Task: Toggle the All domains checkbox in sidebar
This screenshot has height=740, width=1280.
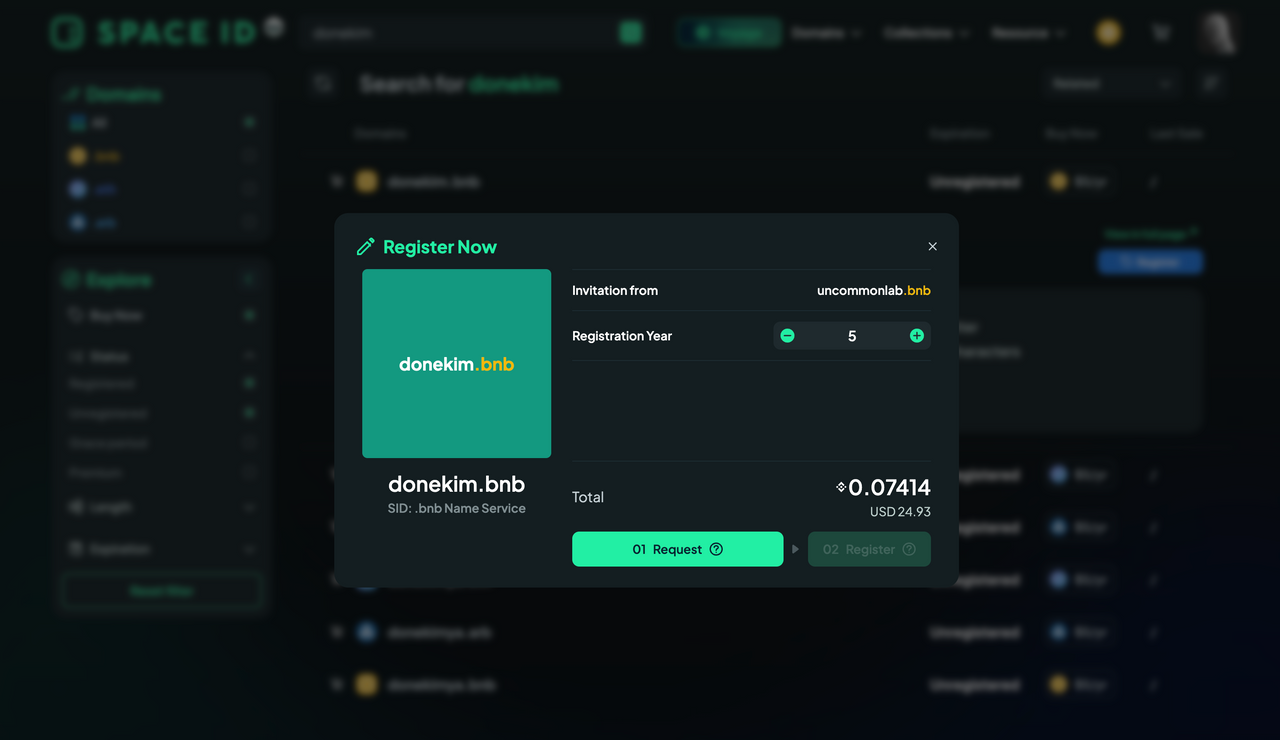Action: coord(249,122)
